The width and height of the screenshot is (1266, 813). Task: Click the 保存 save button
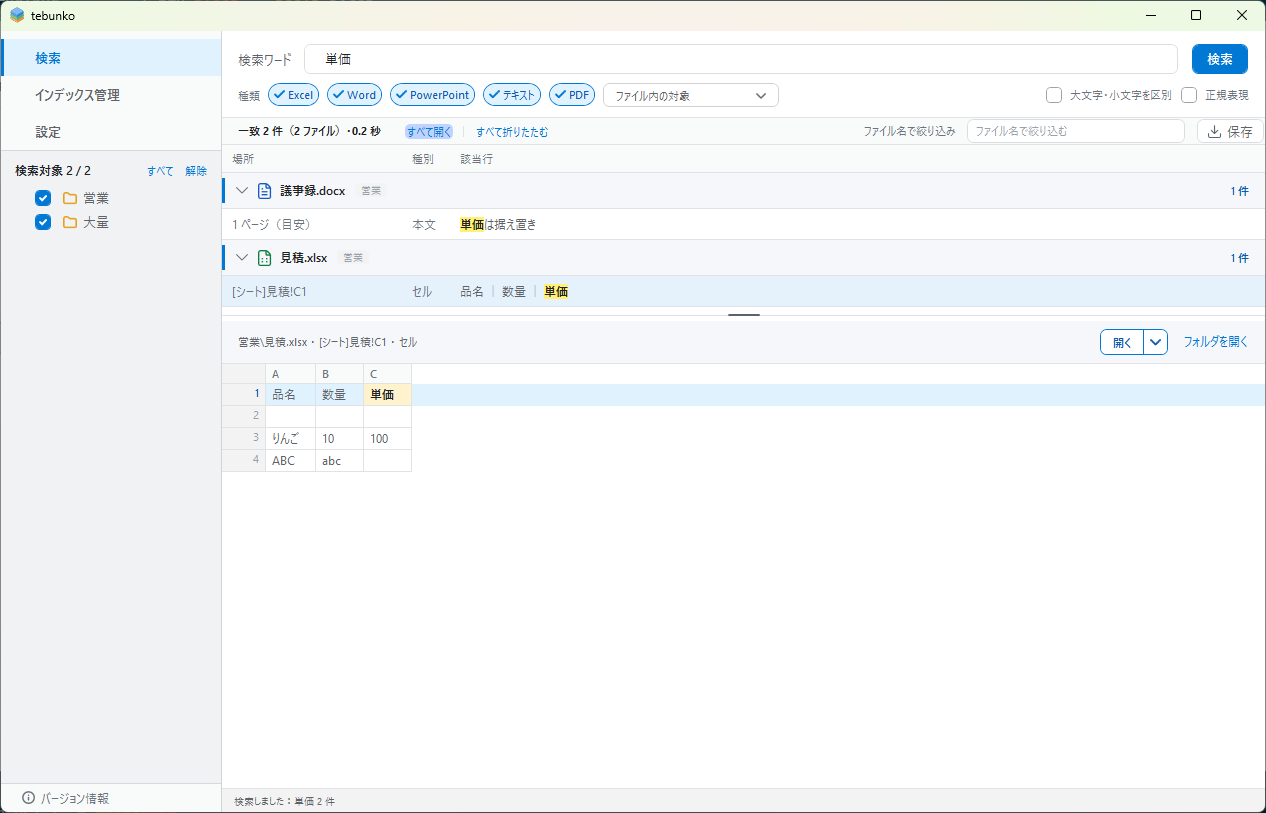[x=1230, y=131]
